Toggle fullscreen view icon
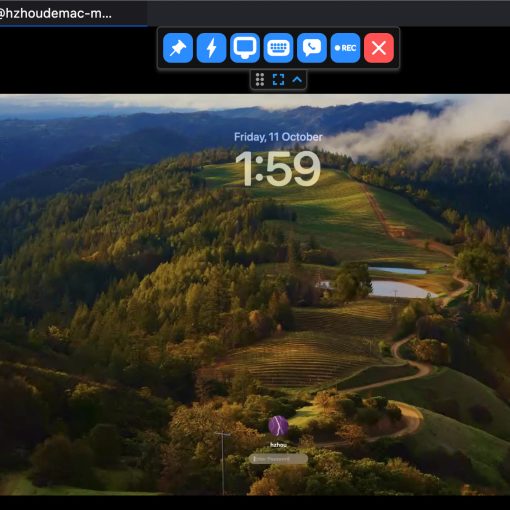510x510 pixels. click(278, 80)
